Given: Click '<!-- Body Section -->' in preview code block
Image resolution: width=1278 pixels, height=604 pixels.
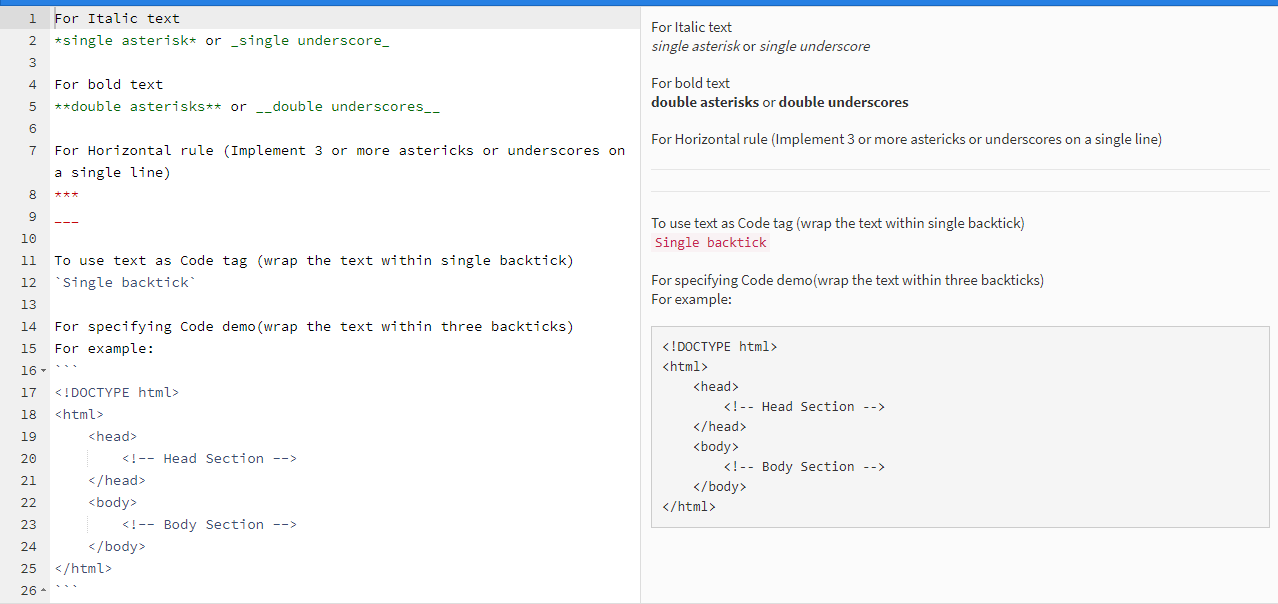Looking at the screenshot, I should point(804,467).
